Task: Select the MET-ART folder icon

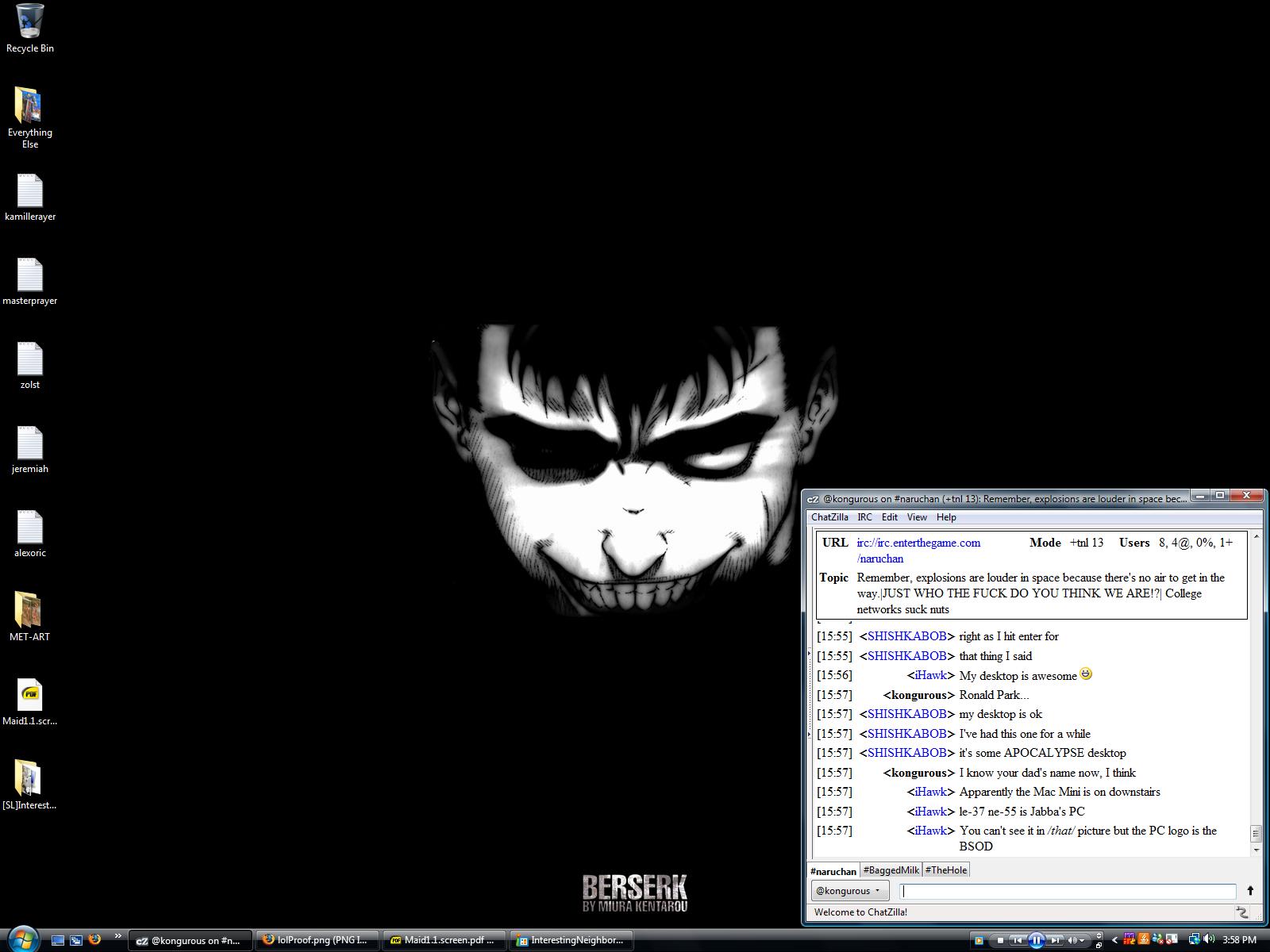Action: pyautogui.click(x=30, y=616)
